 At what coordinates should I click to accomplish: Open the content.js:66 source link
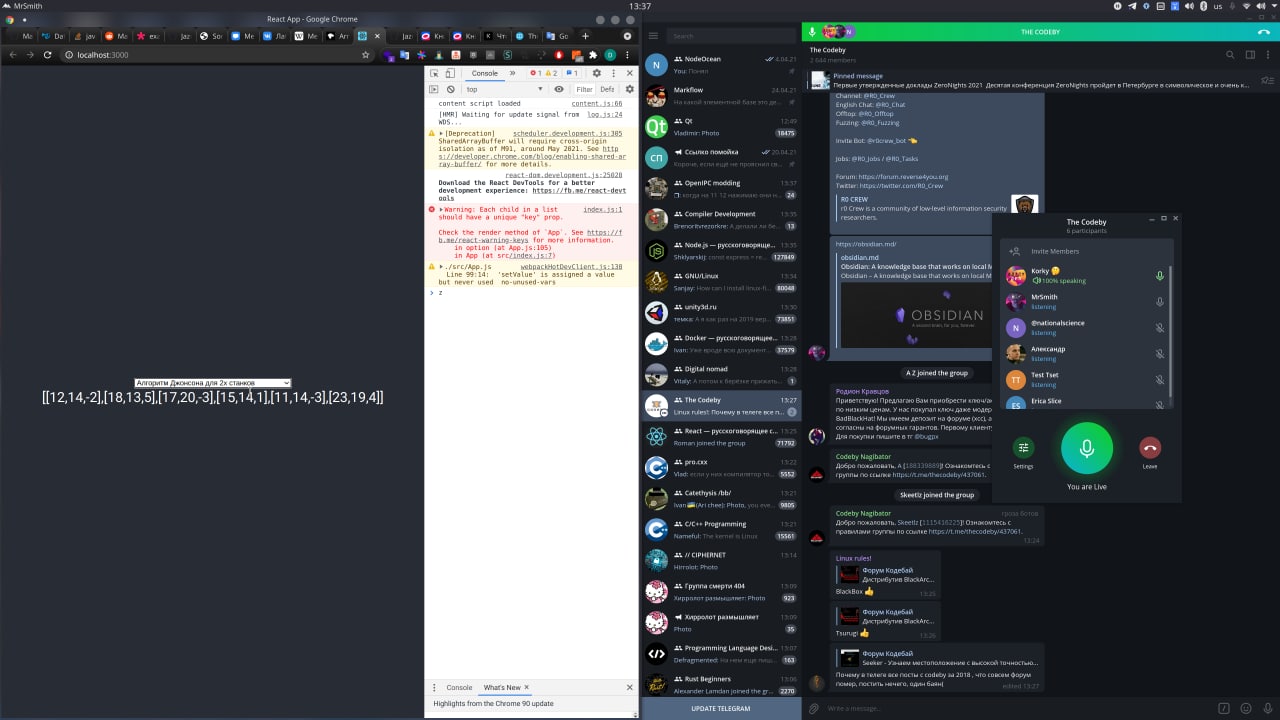pyautogui.click(x=596, y=104)
